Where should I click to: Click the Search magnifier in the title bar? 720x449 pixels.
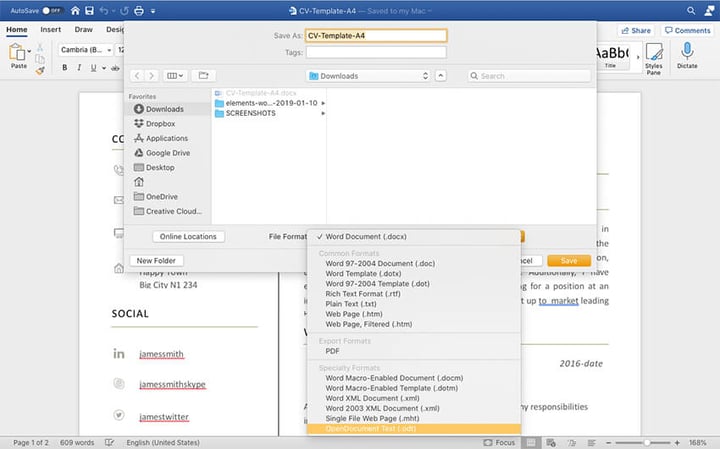point(691,11)
